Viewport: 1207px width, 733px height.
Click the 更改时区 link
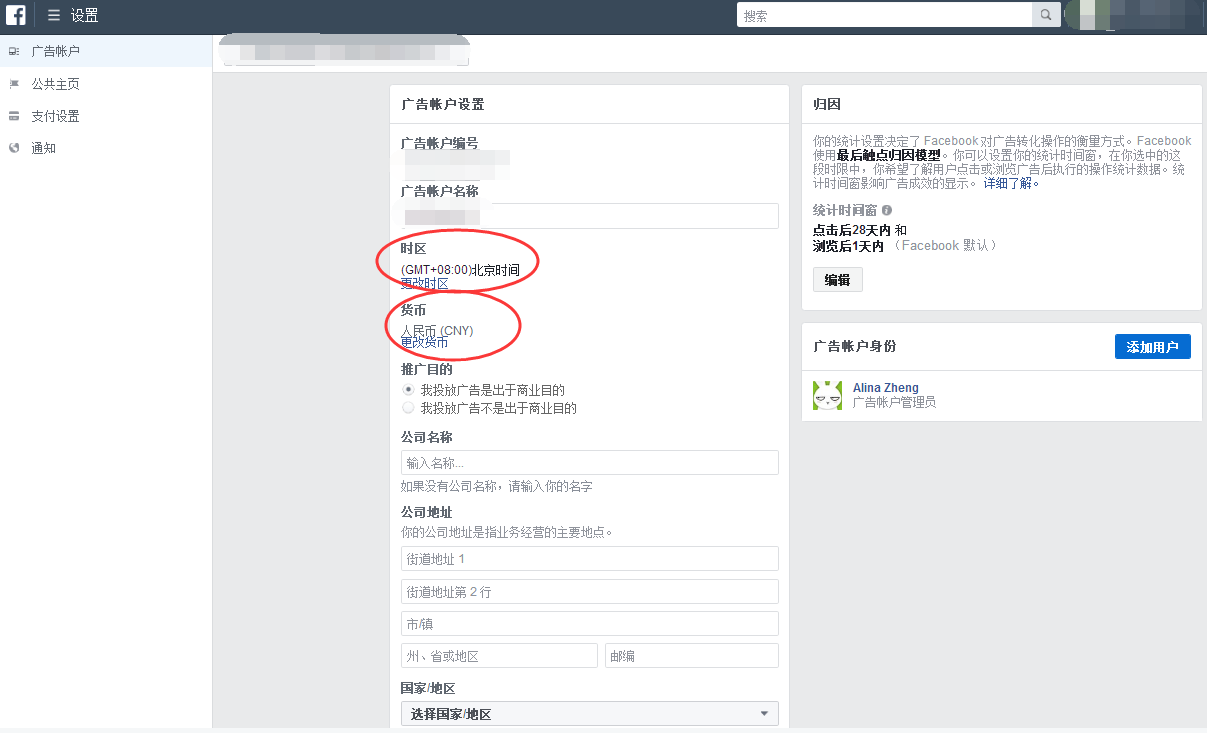[423, 283]
